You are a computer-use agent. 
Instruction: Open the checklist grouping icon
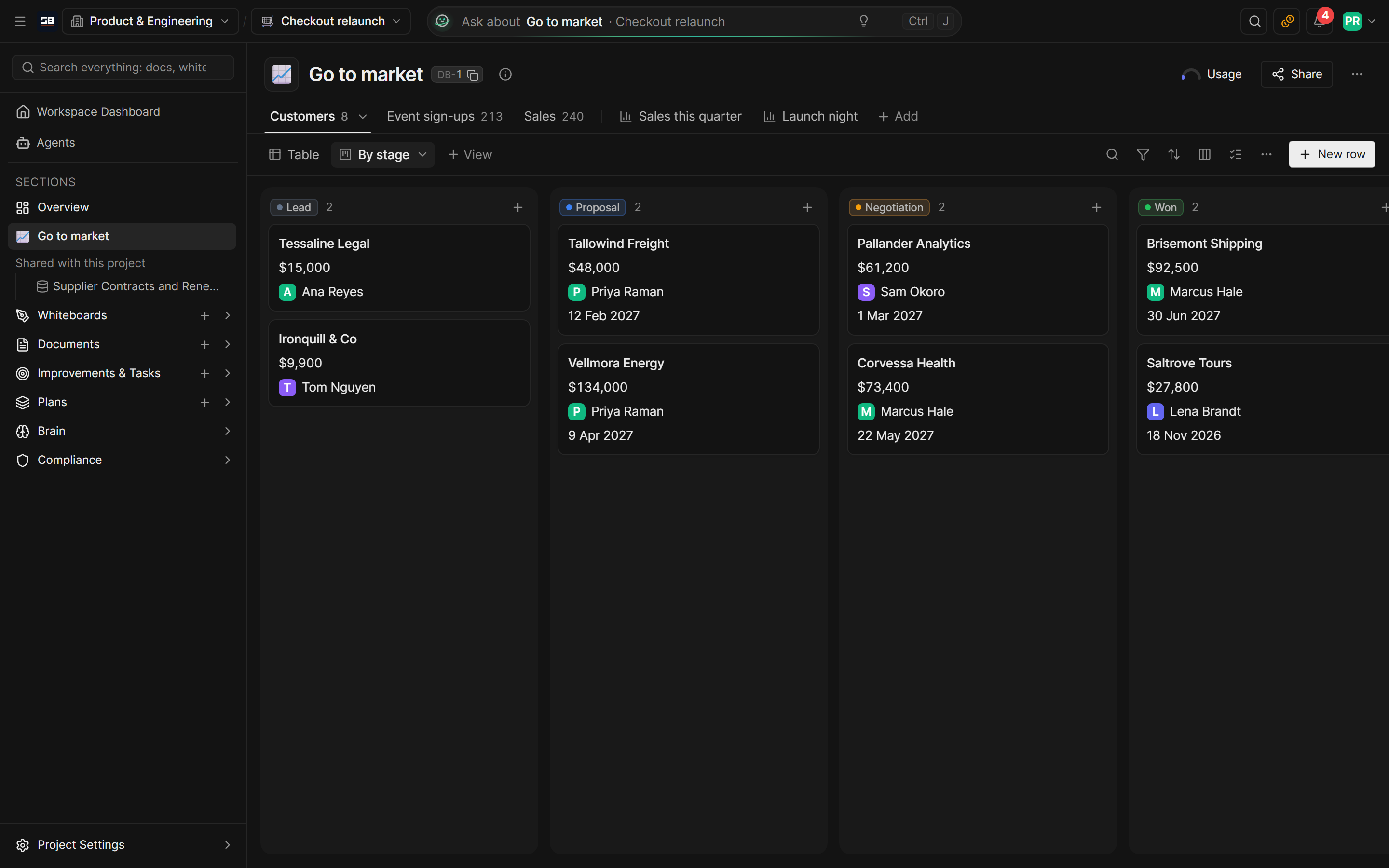click(1236, 154)
